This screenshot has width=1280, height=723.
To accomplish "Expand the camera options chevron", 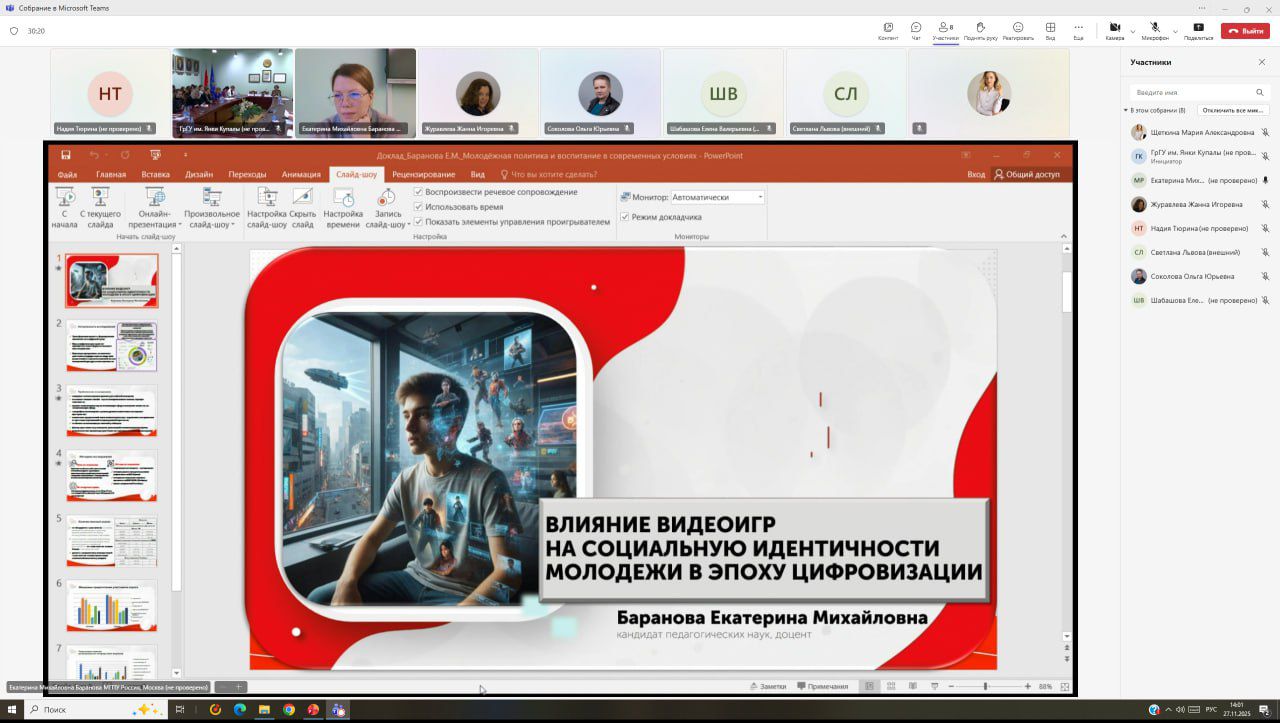I will pos(1133,31).
